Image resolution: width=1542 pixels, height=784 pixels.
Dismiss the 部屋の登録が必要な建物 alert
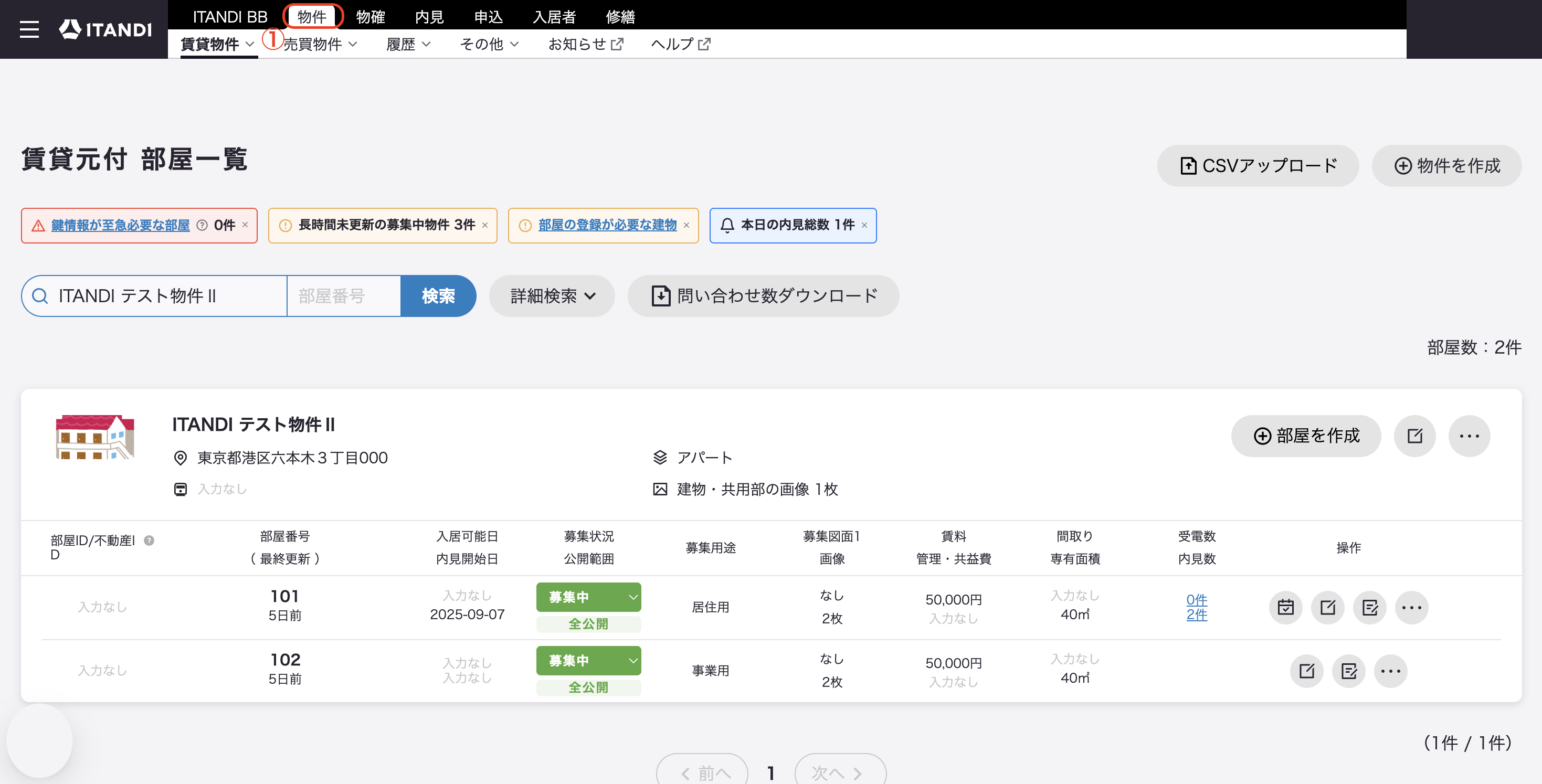tap(686, 225)
